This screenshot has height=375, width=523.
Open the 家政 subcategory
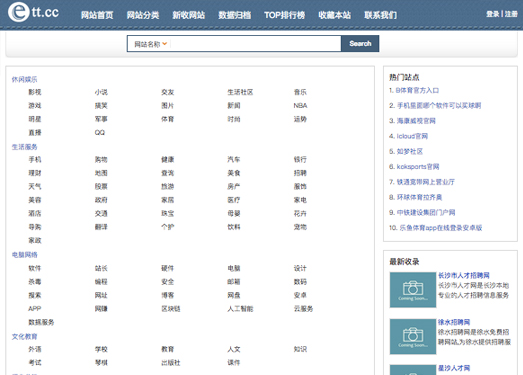(x=35, y=241)
